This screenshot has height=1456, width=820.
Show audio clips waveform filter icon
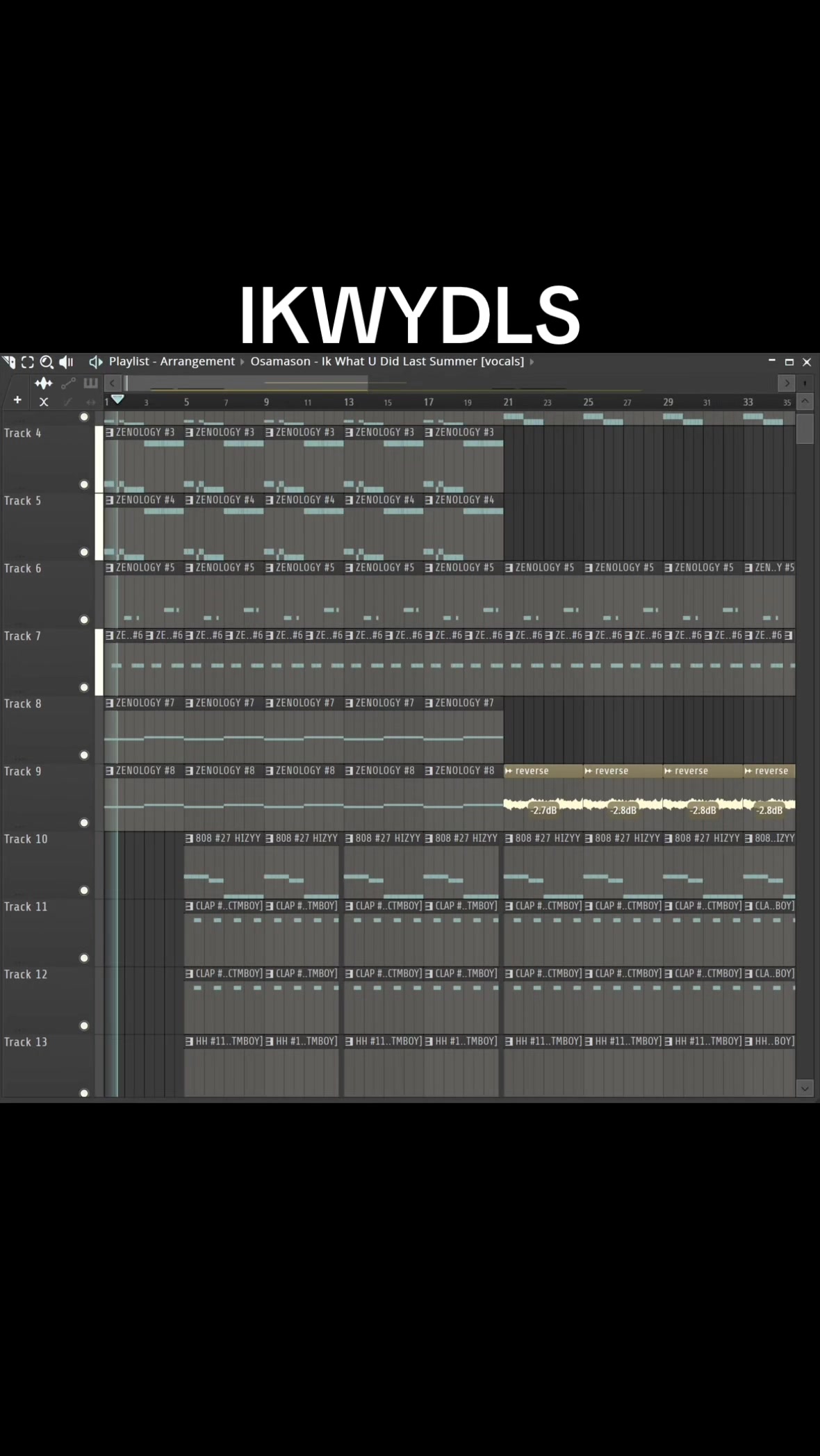pos(44,383)
